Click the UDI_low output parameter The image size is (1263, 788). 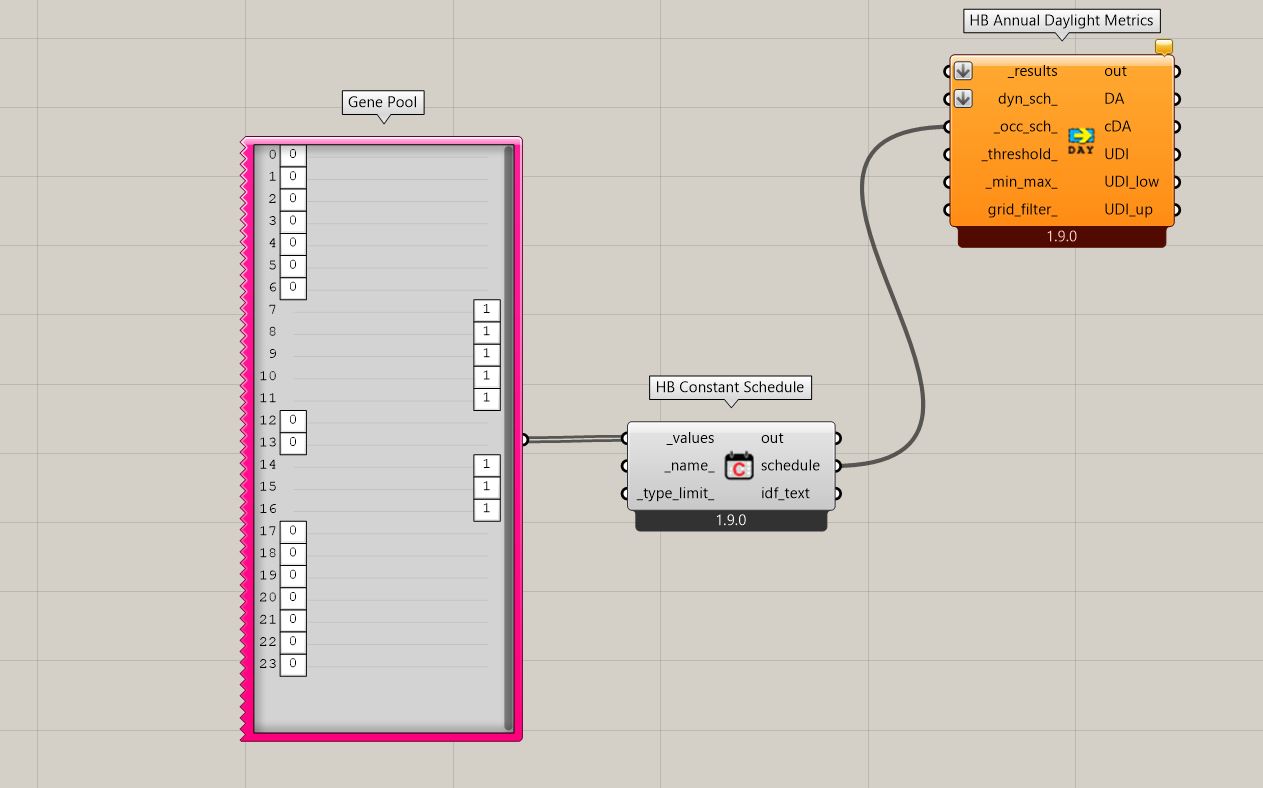click(1131, 182)
